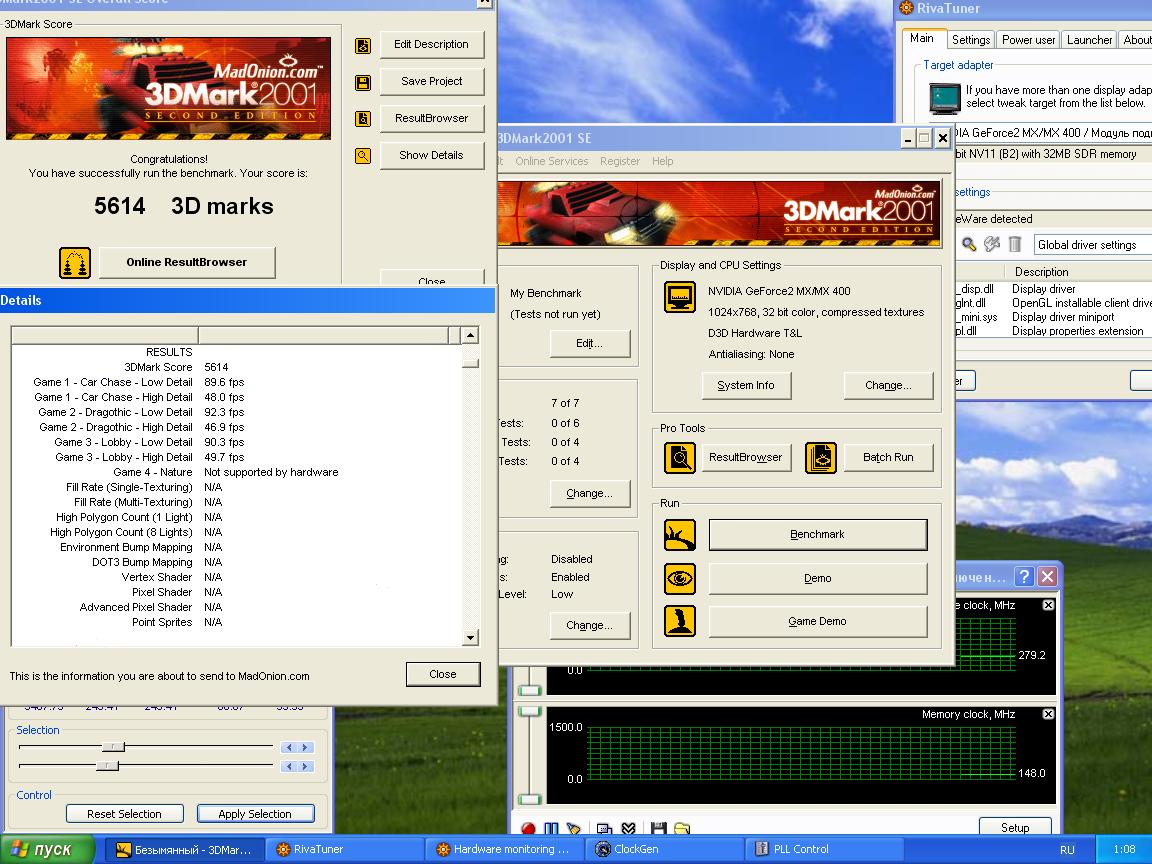Click the screen capture icon in monitoring toolbar

click(604, 829)
